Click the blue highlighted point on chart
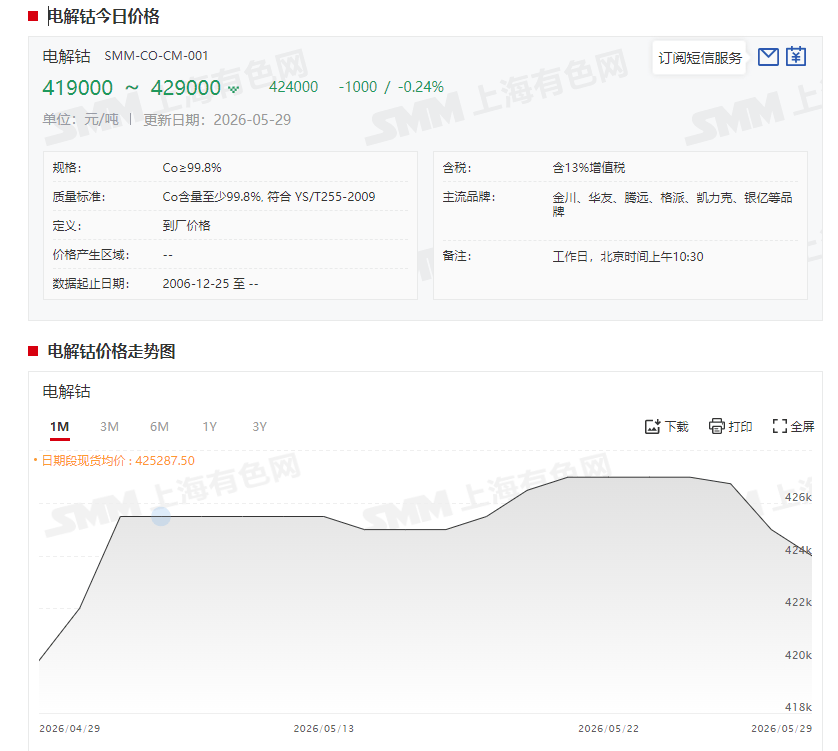 coord(161,516)
